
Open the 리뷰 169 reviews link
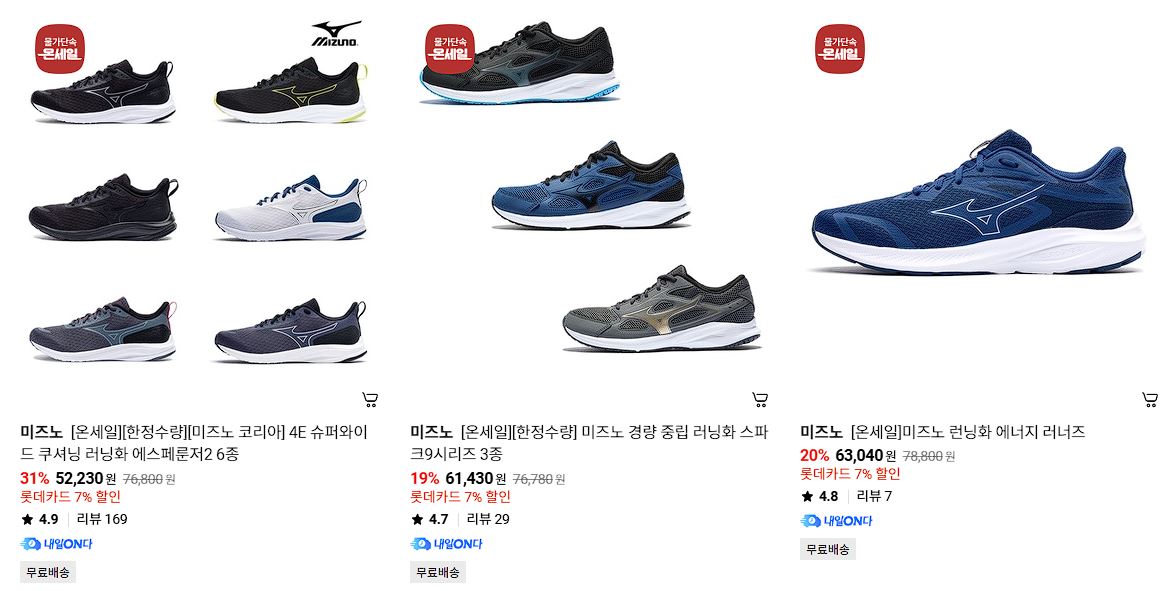click(x=102, y=519)
